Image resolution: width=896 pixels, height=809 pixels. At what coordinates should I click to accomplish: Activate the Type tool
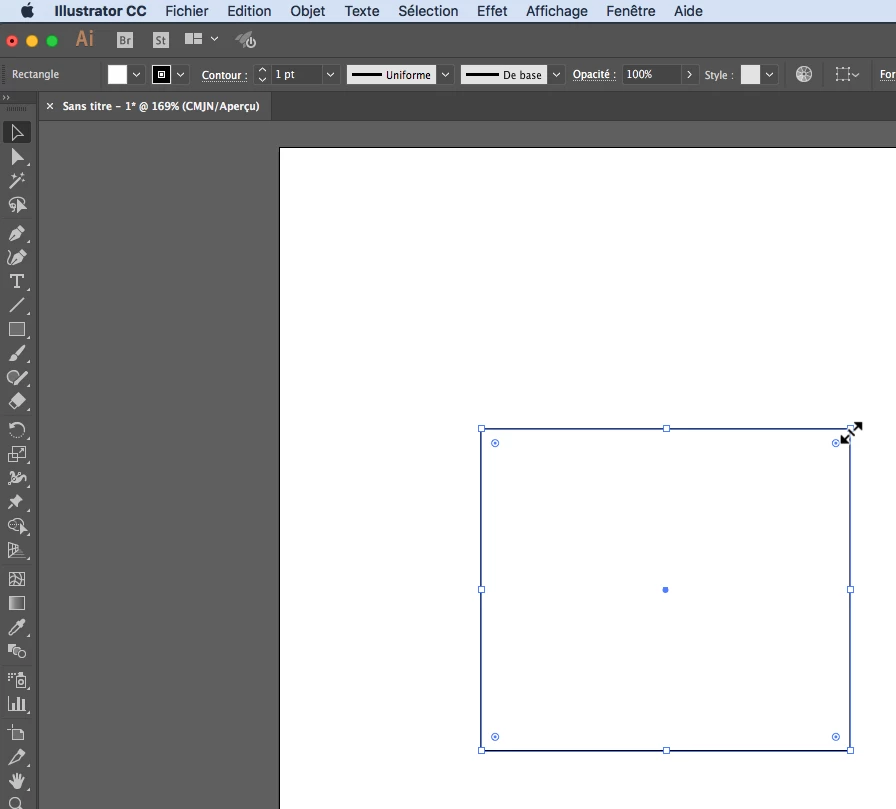click(17, 281)
